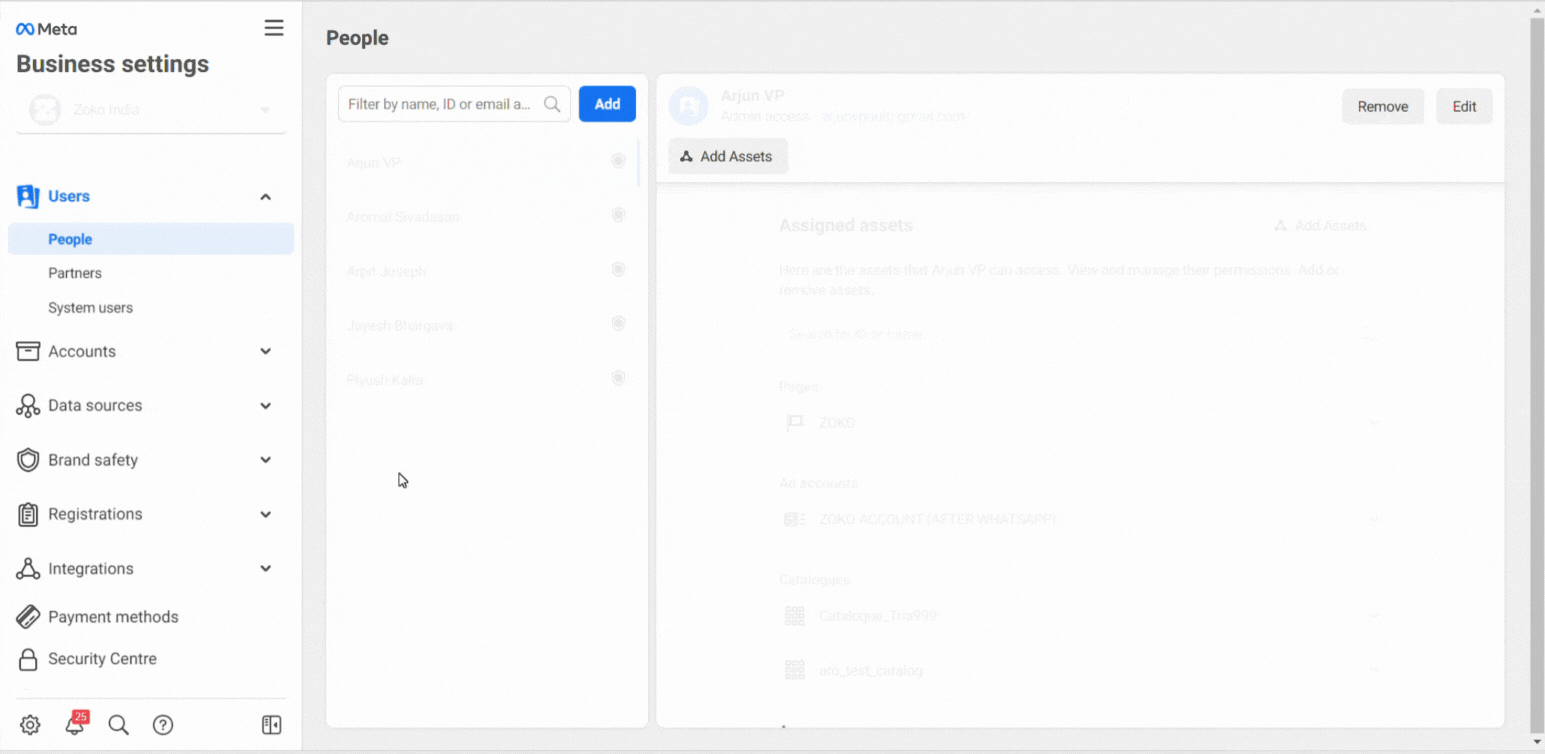
Task: Click the Brand safety shield icon
Action: (29, 460)
